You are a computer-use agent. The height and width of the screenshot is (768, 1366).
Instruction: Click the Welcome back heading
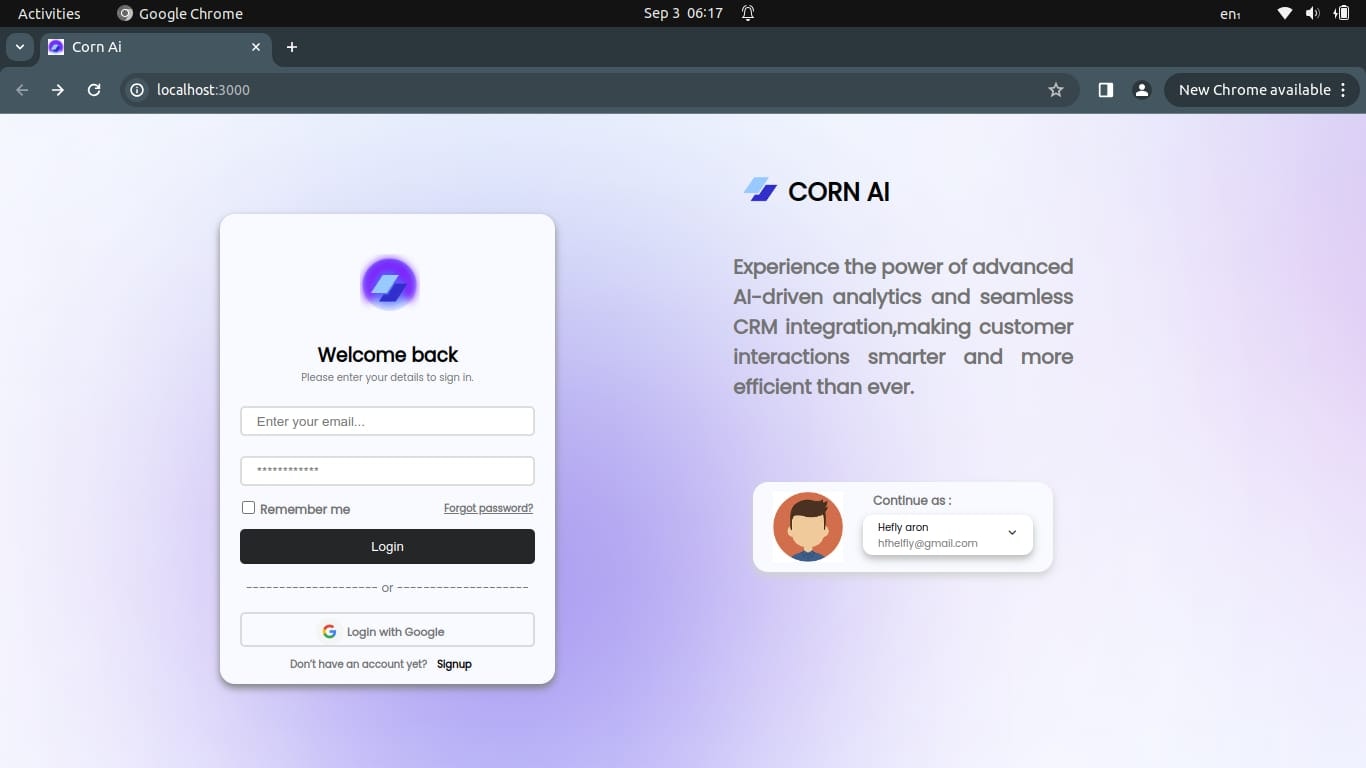(x=388, y=354)
